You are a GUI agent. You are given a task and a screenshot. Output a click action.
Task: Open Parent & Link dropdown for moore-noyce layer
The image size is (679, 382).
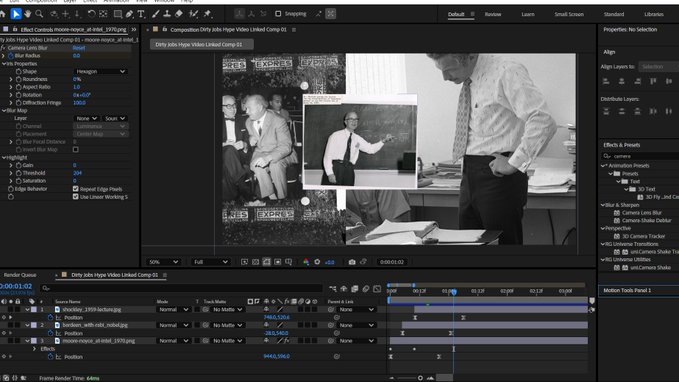tap(356, 341)
